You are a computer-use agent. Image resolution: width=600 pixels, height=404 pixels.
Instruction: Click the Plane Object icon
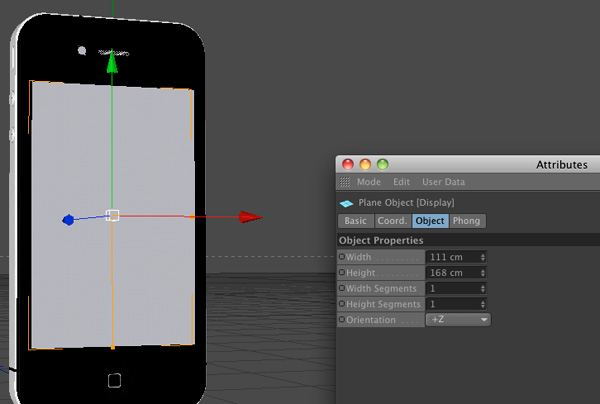[x=346, y=203]
